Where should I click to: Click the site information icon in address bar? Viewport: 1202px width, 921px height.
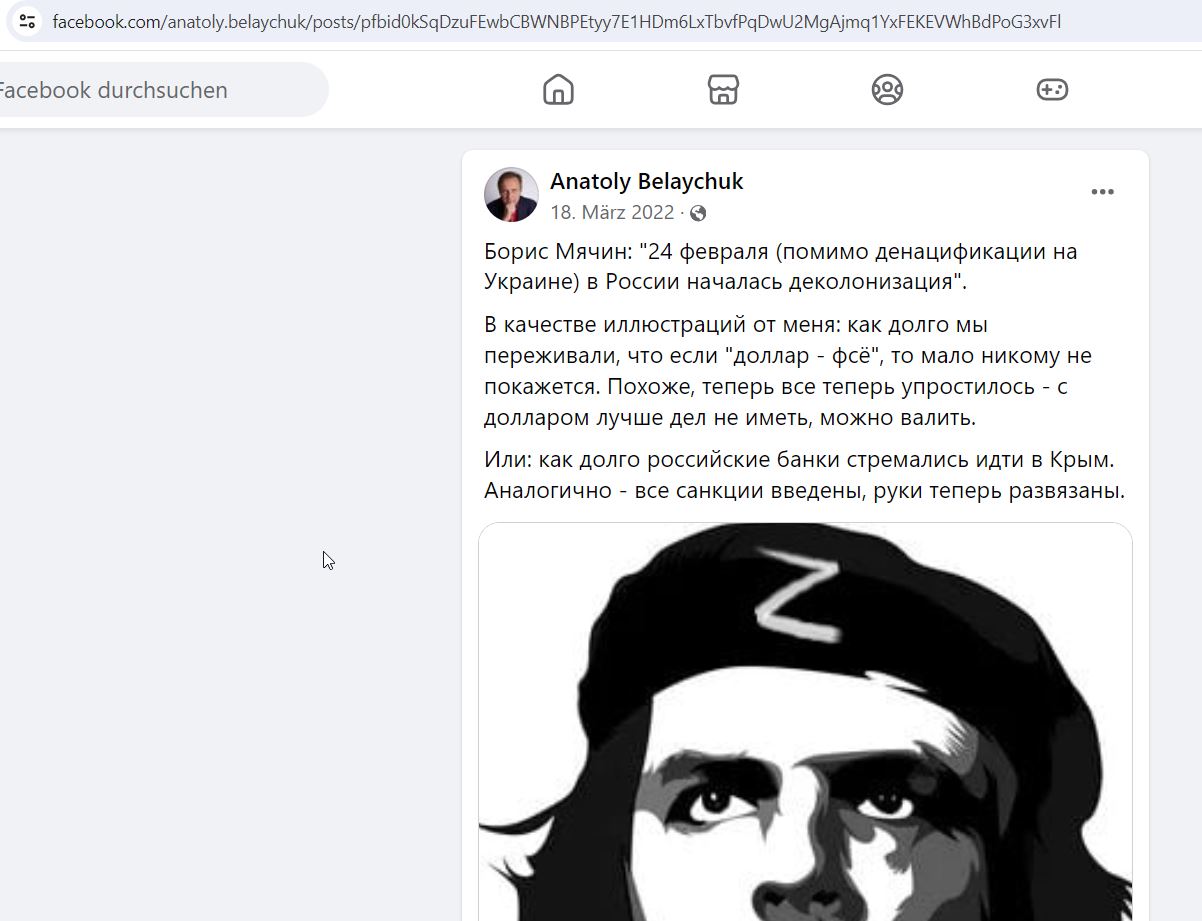coord(27,21)
